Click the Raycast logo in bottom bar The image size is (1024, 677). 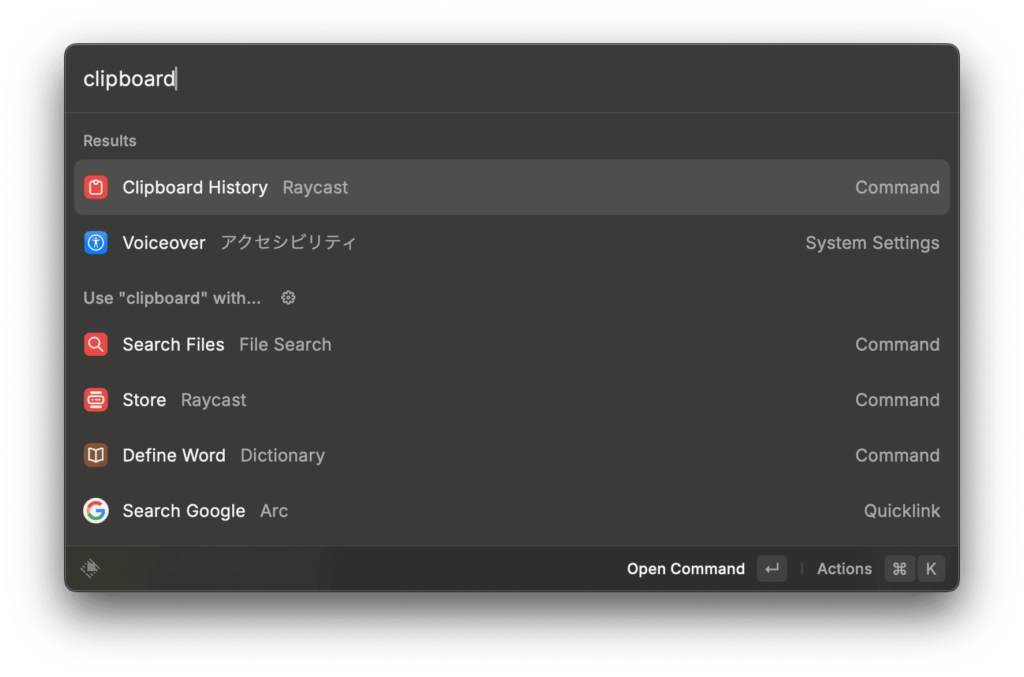tap(90, 568)
